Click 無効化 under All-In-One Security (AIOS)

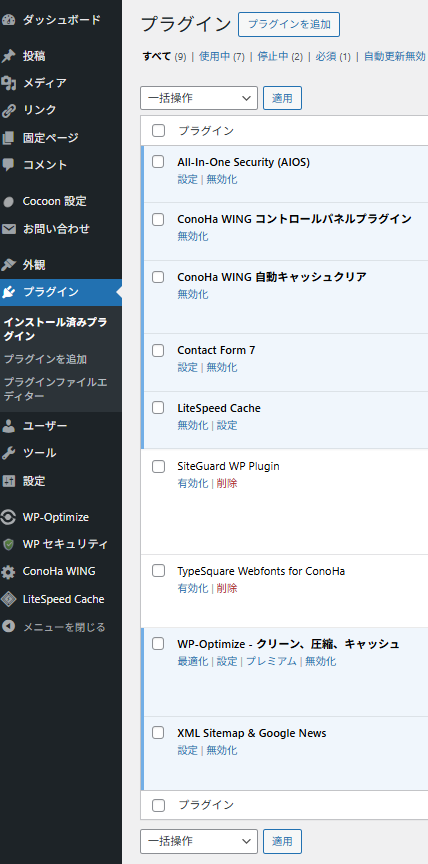(222, 179)
